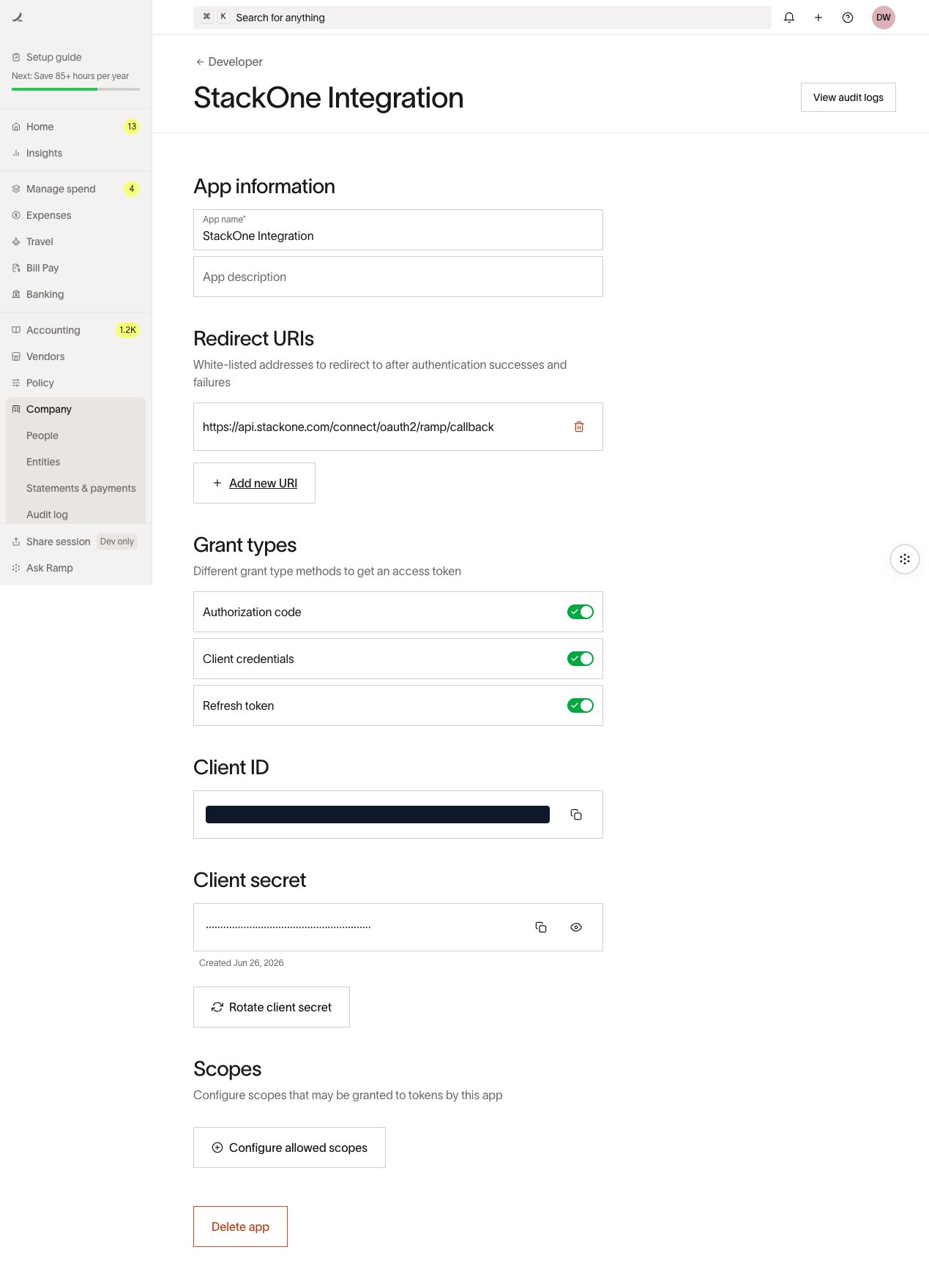929x1288 pixels.
Task: Toggle the Client credentials grant type
Action: (x=581, y=659)
